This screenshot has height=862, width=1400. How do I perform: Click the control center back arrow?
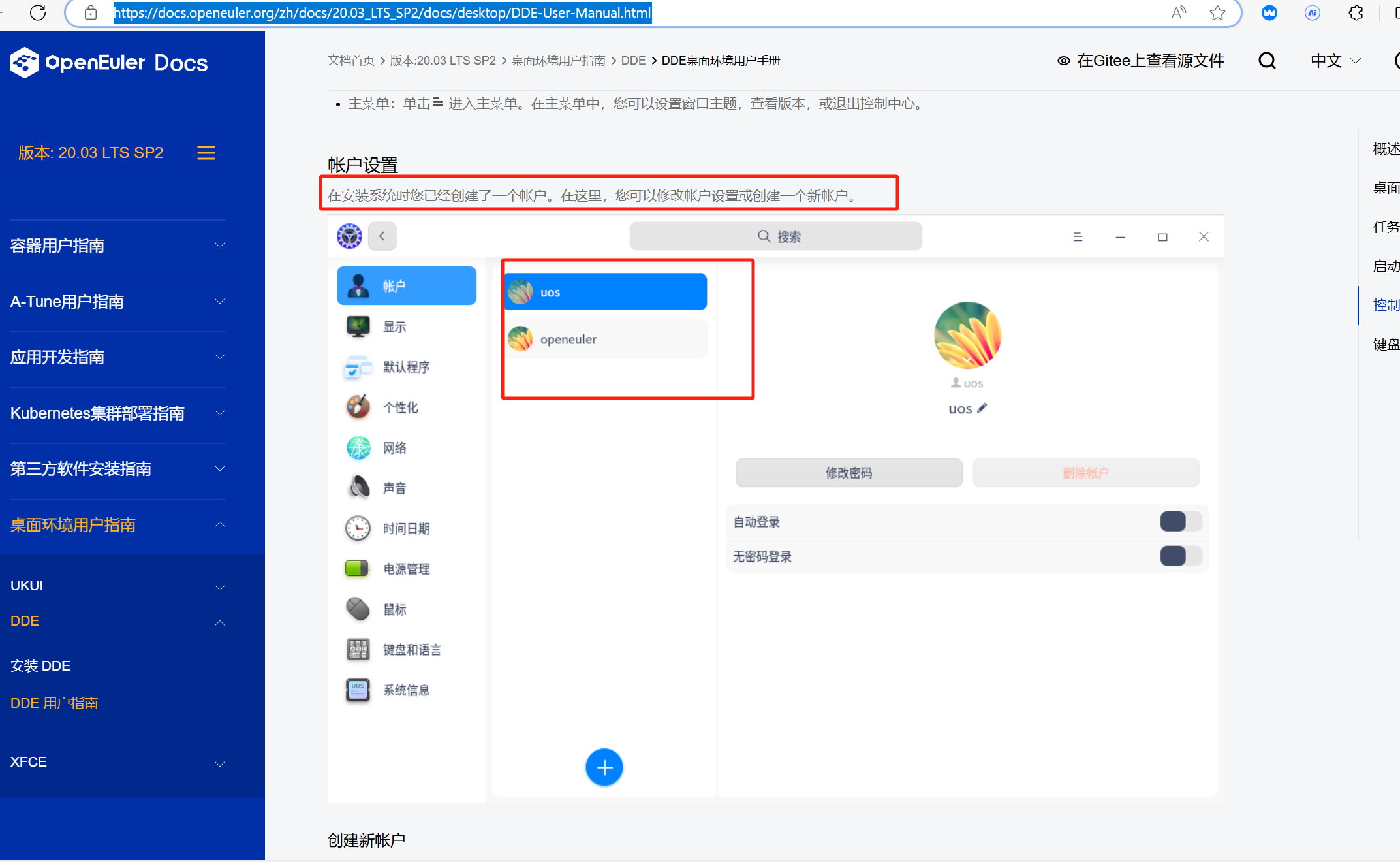click(x=382, y=236)
